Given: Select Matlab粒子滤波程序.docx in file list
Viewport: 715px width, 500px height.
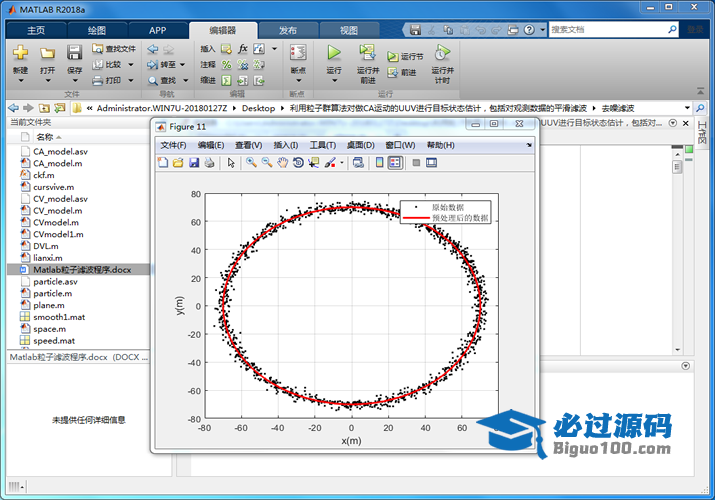Looking at the screenshot, I should coord(80,269).
